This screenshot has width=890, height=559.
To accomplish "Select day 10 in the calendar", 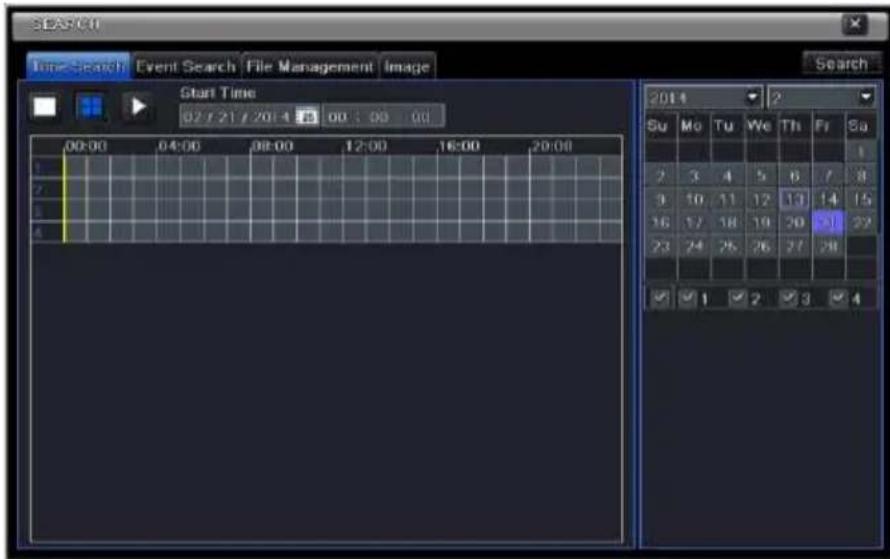I will (694, 199).
